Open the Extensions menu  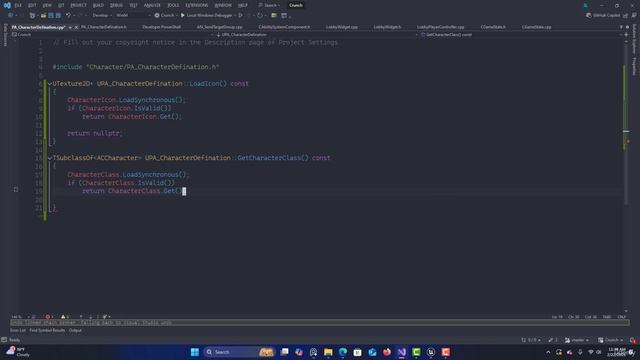(196, 5)
